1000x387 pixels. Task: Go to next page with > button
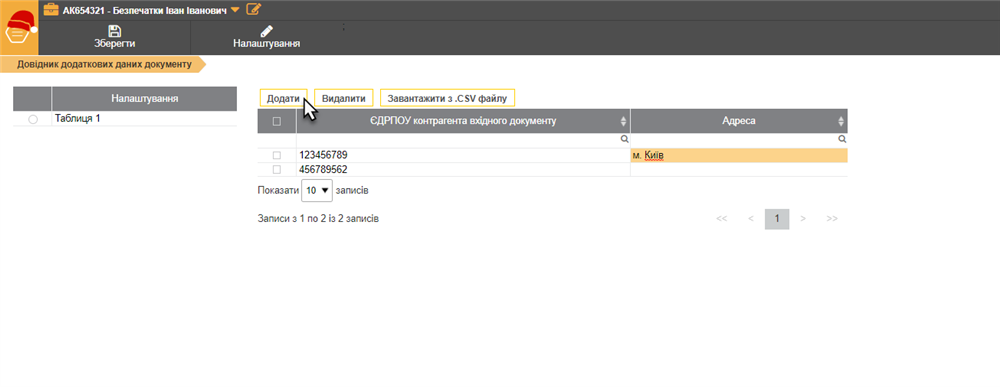click(x=803, y=219)
